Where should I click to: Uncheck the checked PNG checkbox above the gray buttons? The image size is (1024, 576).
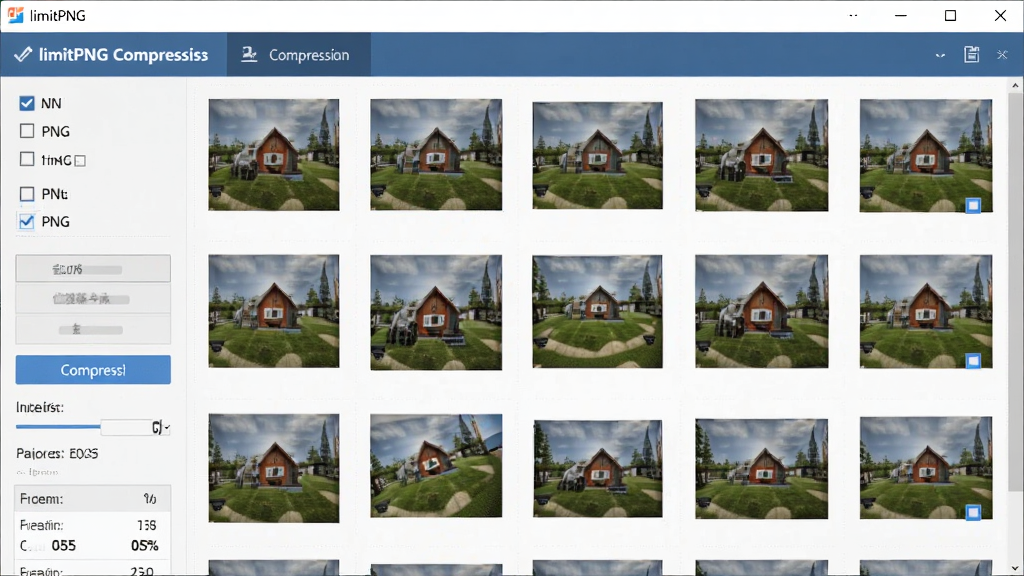tap(27, 222)
